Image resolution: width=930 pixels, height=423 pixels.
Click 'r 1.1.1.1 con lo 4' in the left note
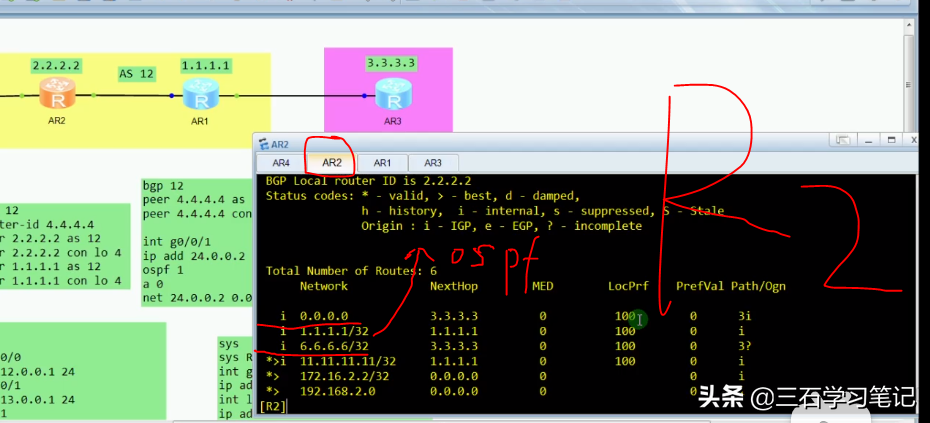60,281
